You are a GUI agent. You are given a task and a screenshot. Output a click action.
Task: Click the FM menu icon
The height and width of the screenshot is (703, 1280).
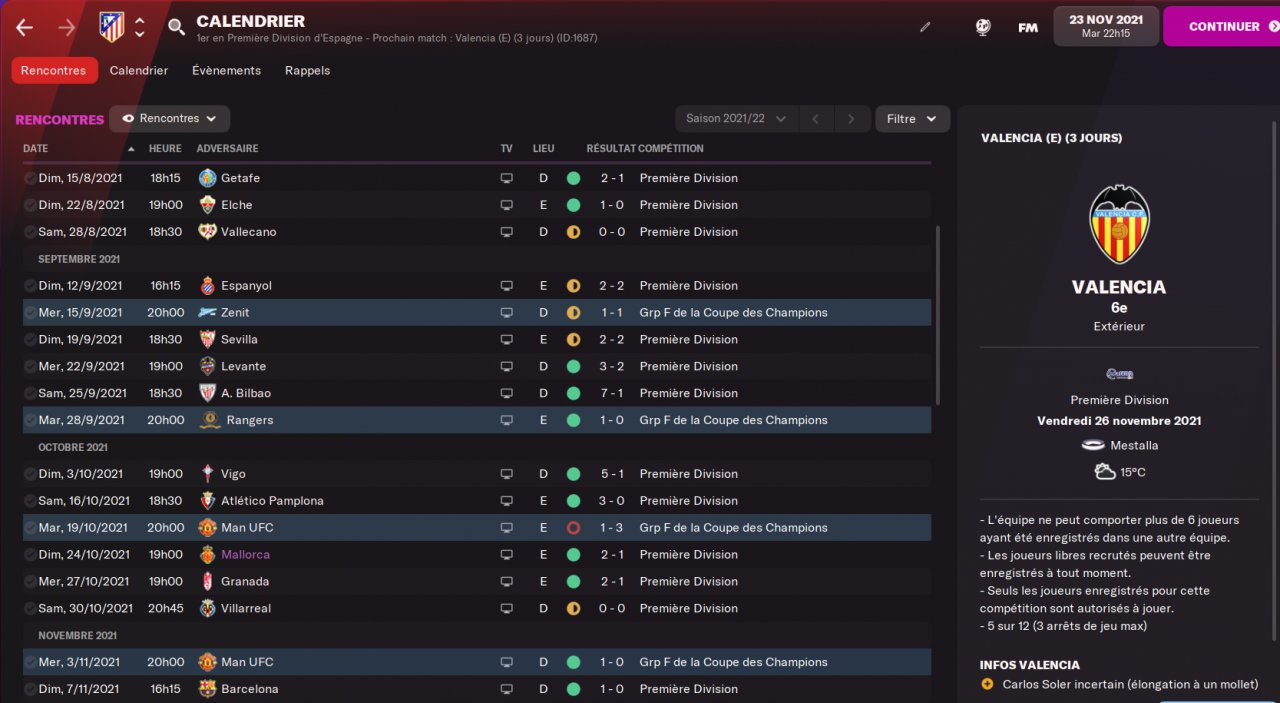tap(1027, 27)
